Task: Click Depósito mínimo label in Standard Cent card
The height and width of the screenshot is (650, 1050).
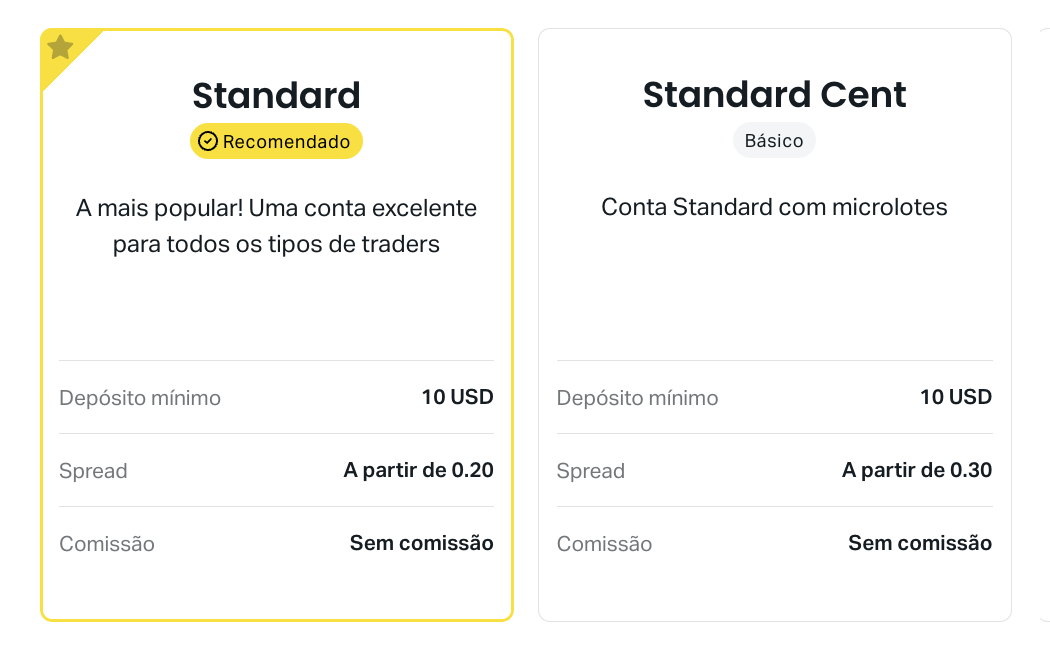Action: (638, 398)
